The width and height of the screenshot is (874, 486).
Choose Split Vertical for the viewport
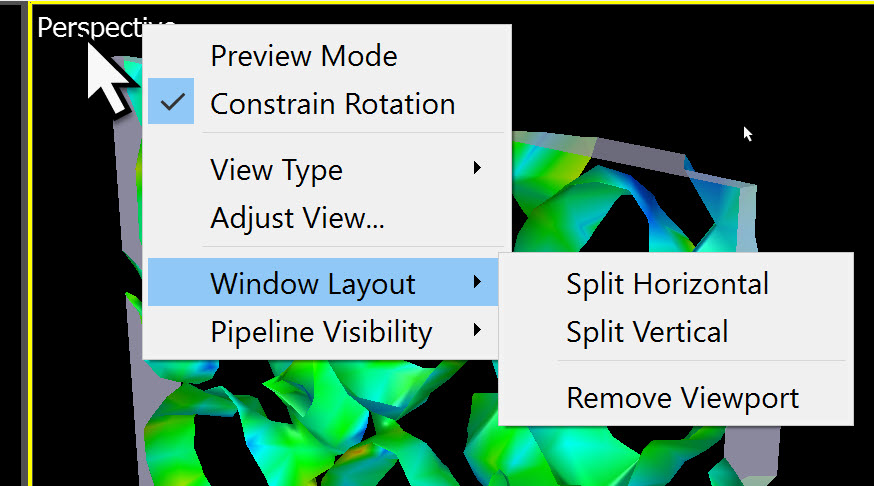click(x=647, y=332)
